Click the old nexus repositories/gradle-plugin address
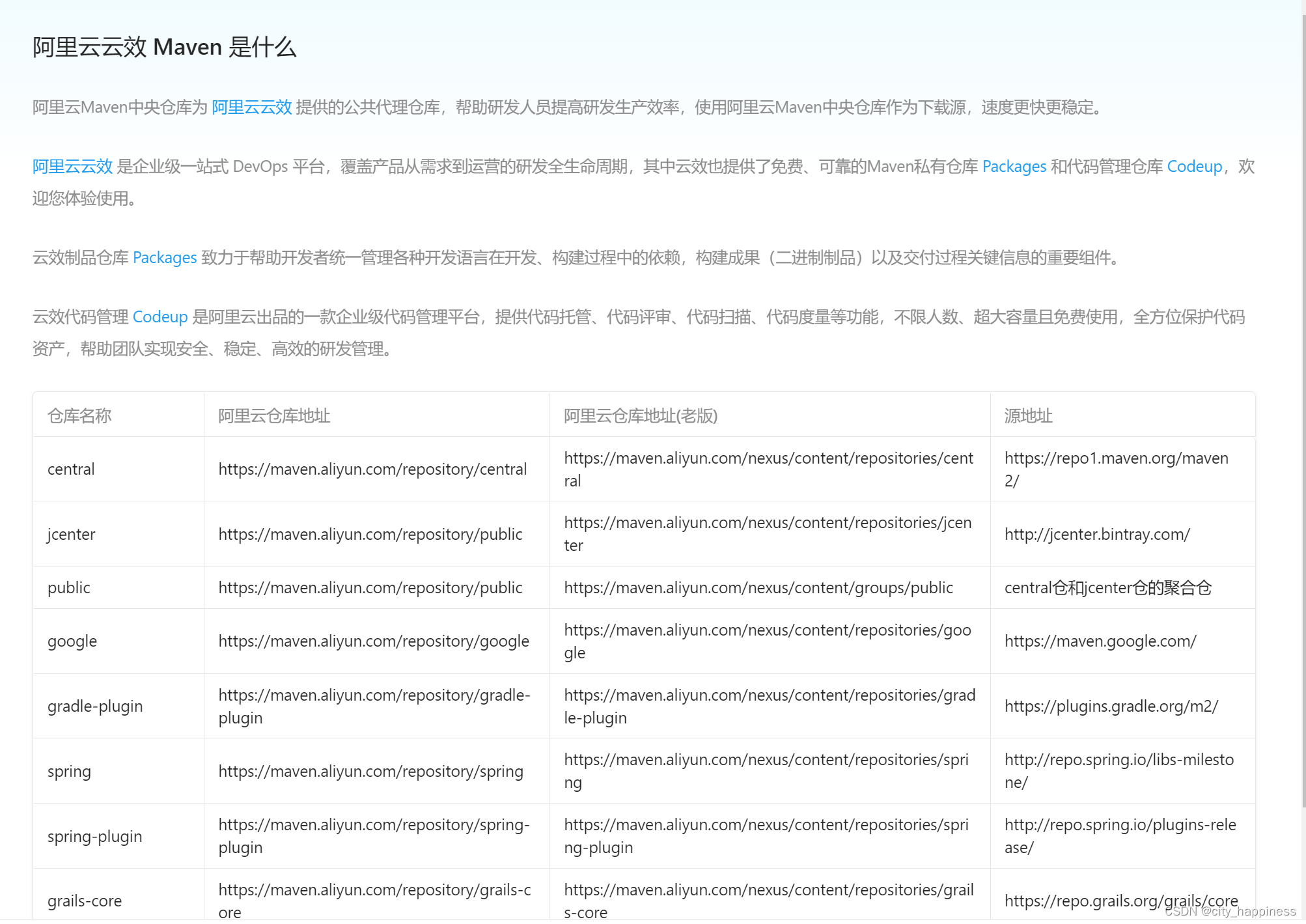The height and width of the screenshot is (924, 1306). (x=770, y=707)
